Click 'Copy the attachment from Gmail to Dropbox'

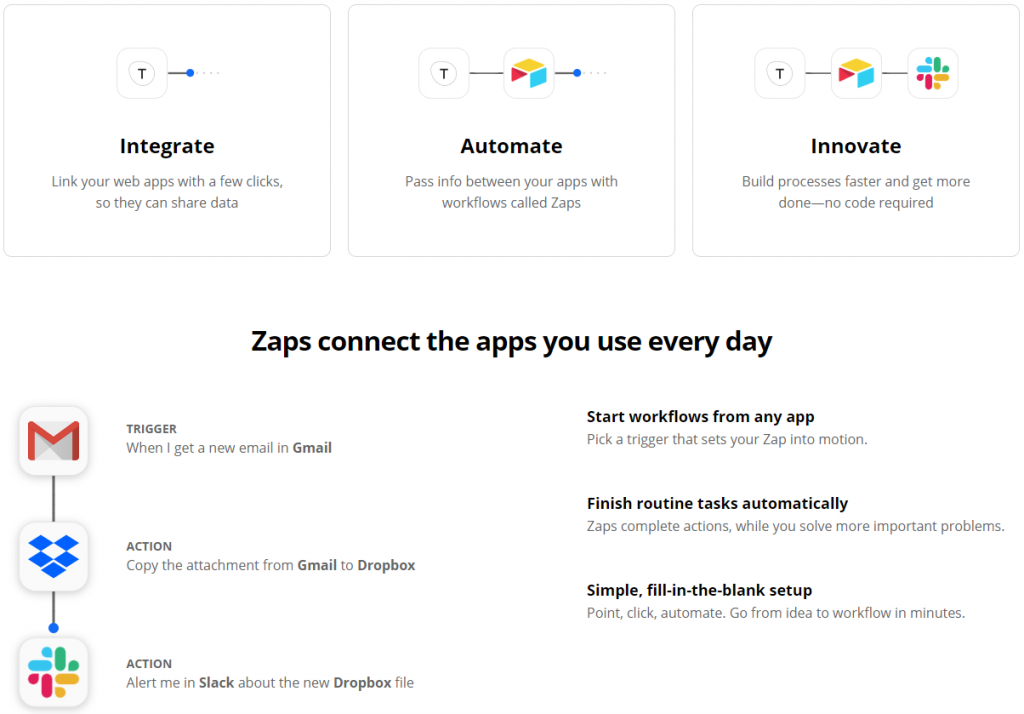point(271,565)
